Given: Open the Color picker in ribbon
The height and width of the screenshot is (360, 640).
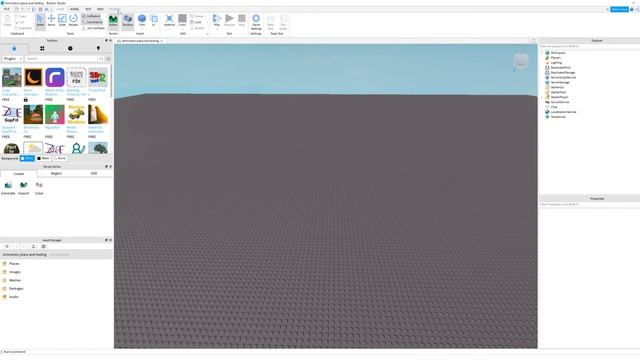Looking at the screenshot, I should (182, 20).
